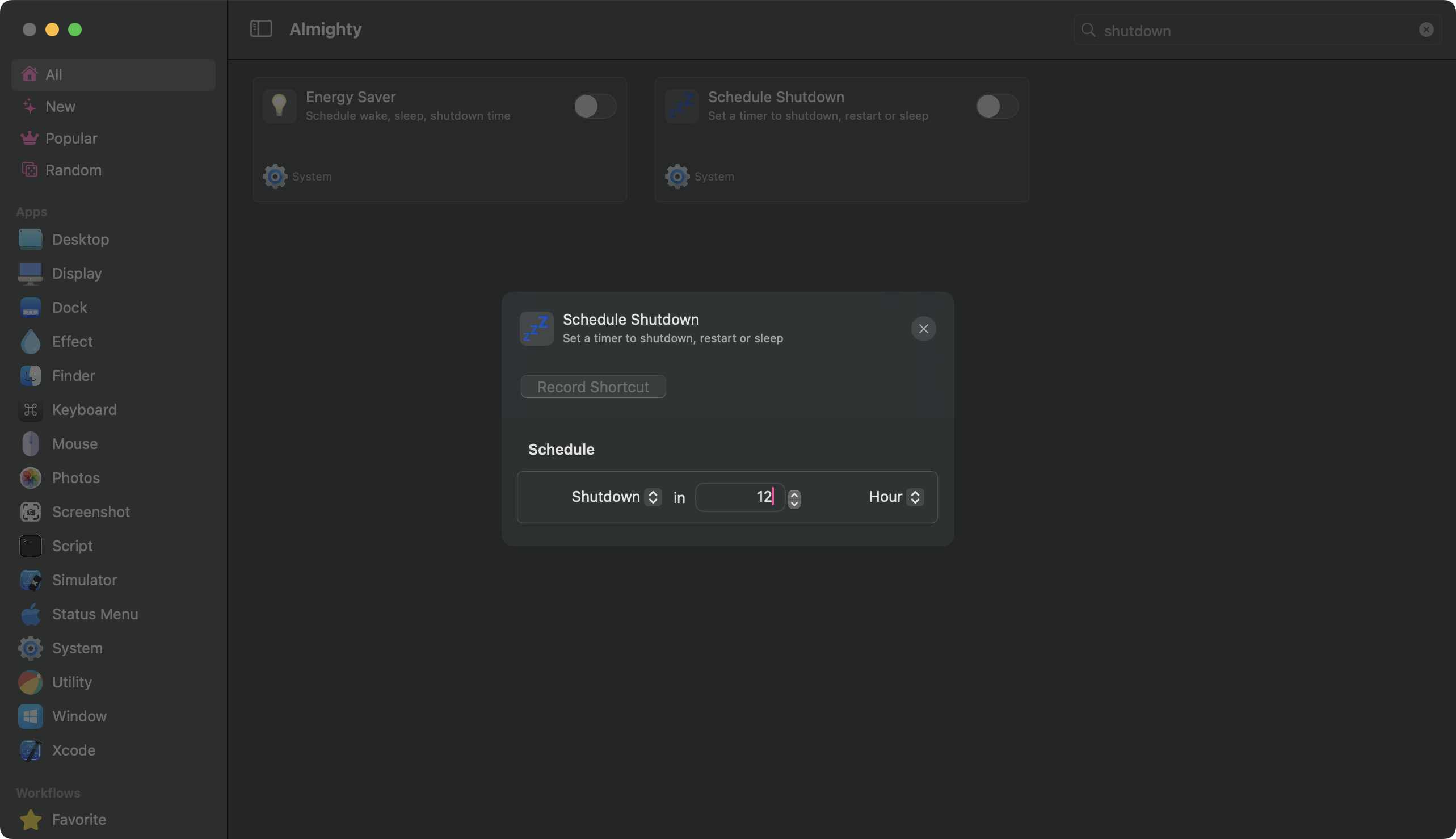Click the Script terminal icon

31,546
